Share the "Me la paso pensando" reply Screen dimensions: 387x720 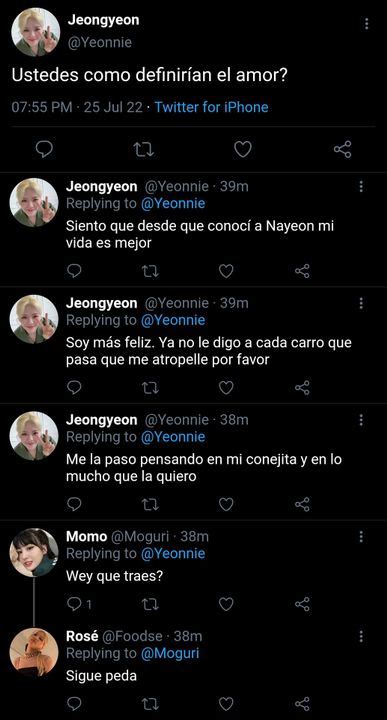pos(302,505)
